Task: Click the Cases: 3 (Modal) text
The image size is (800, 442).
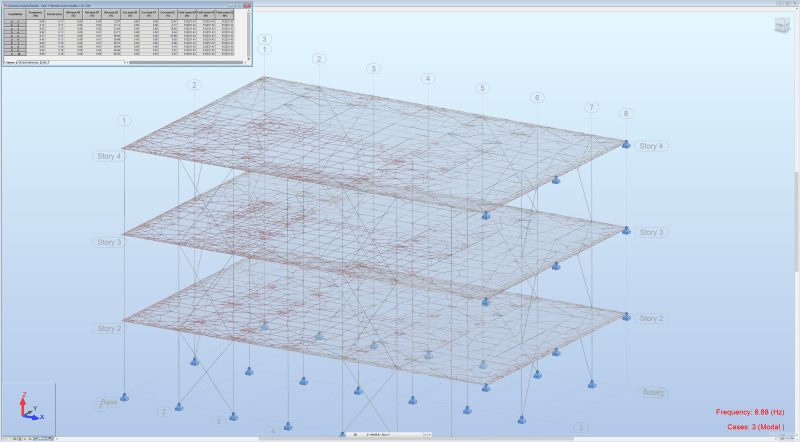Action: pos(756,427)
